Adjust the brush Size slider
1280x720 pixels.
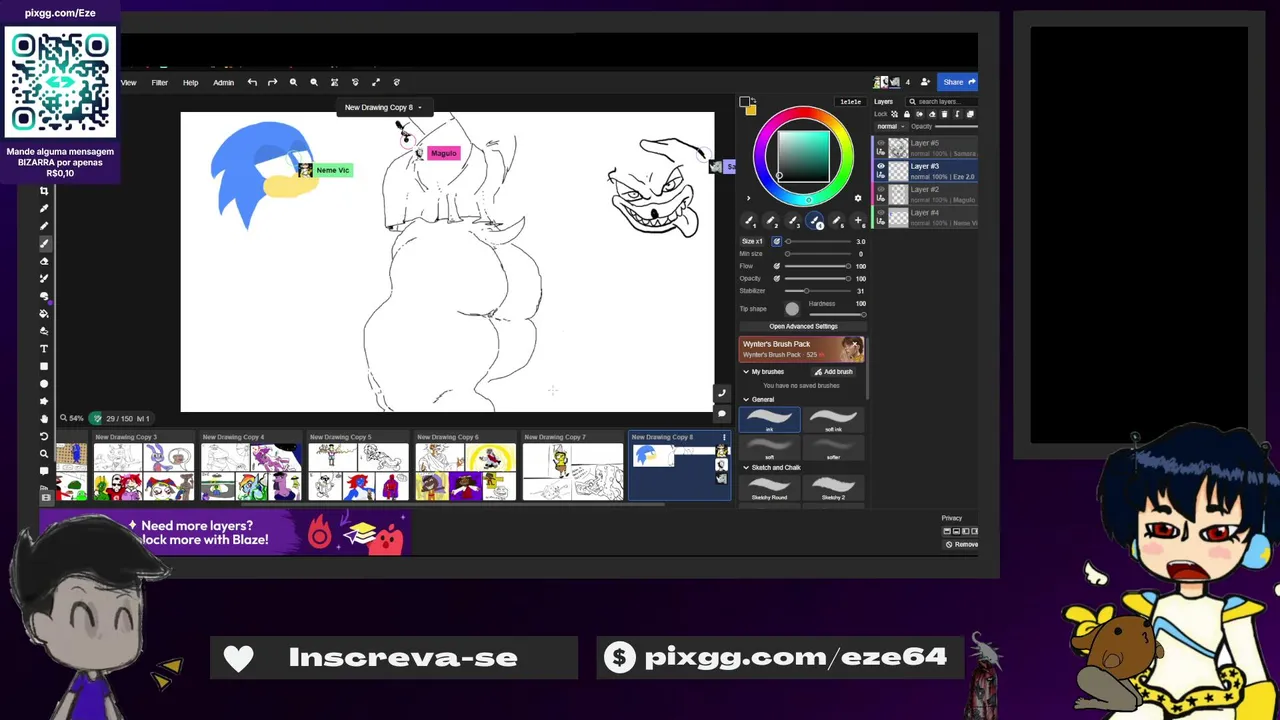pyautogui.click(x=819, y=241)
